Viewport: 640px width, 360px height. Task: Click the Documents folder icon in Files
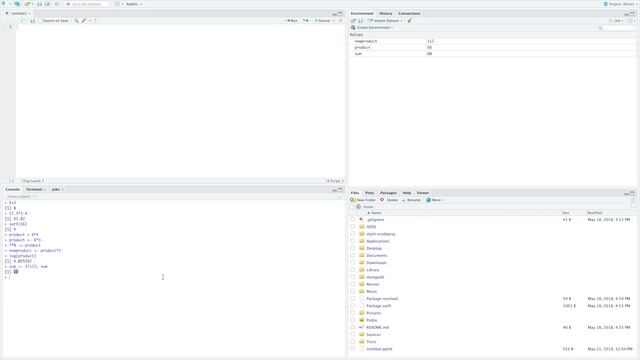tap(362, 256)
